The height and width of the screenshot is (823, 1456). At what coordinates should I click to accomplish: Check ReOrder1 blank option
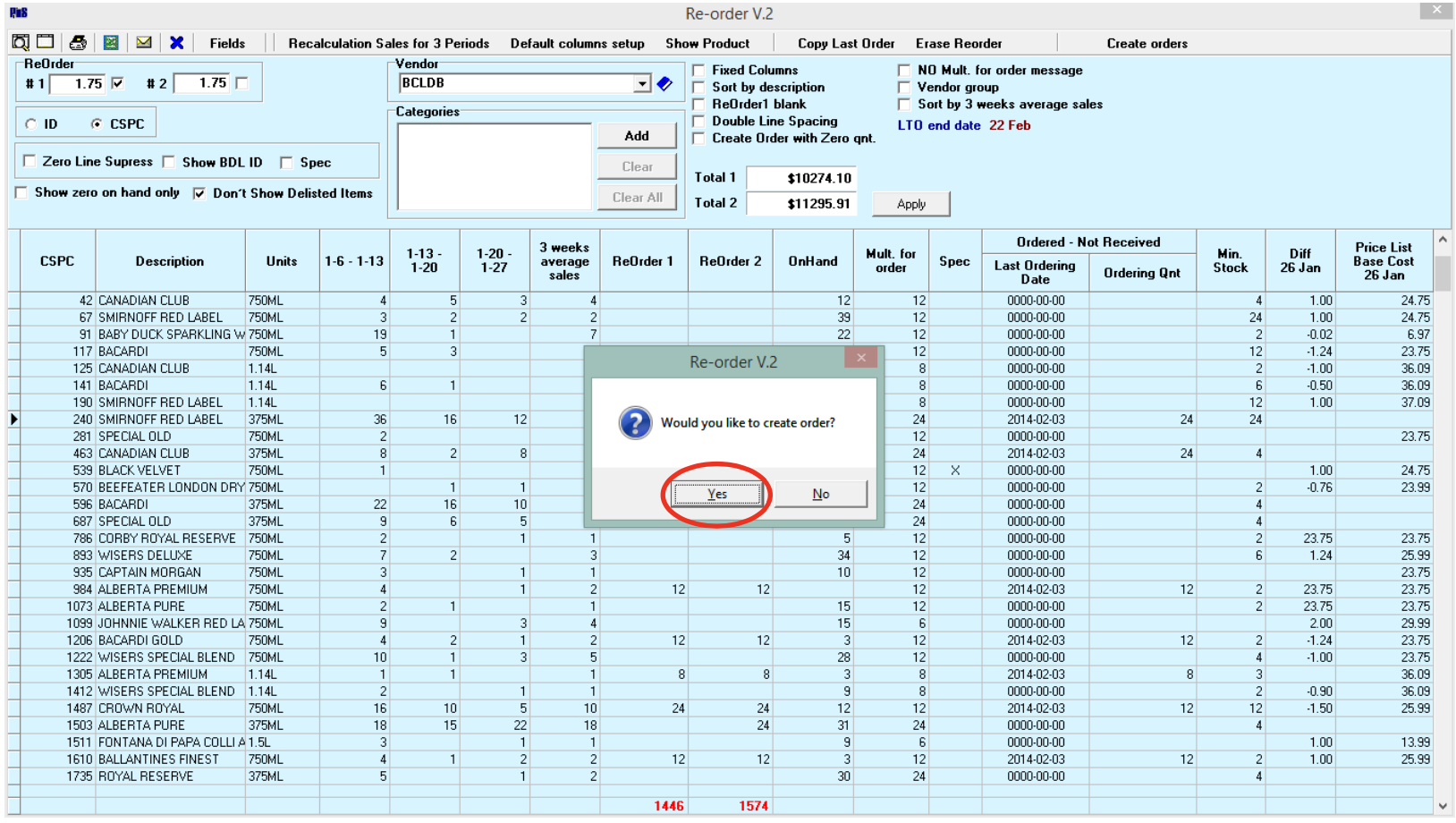[x=698, y=104]
